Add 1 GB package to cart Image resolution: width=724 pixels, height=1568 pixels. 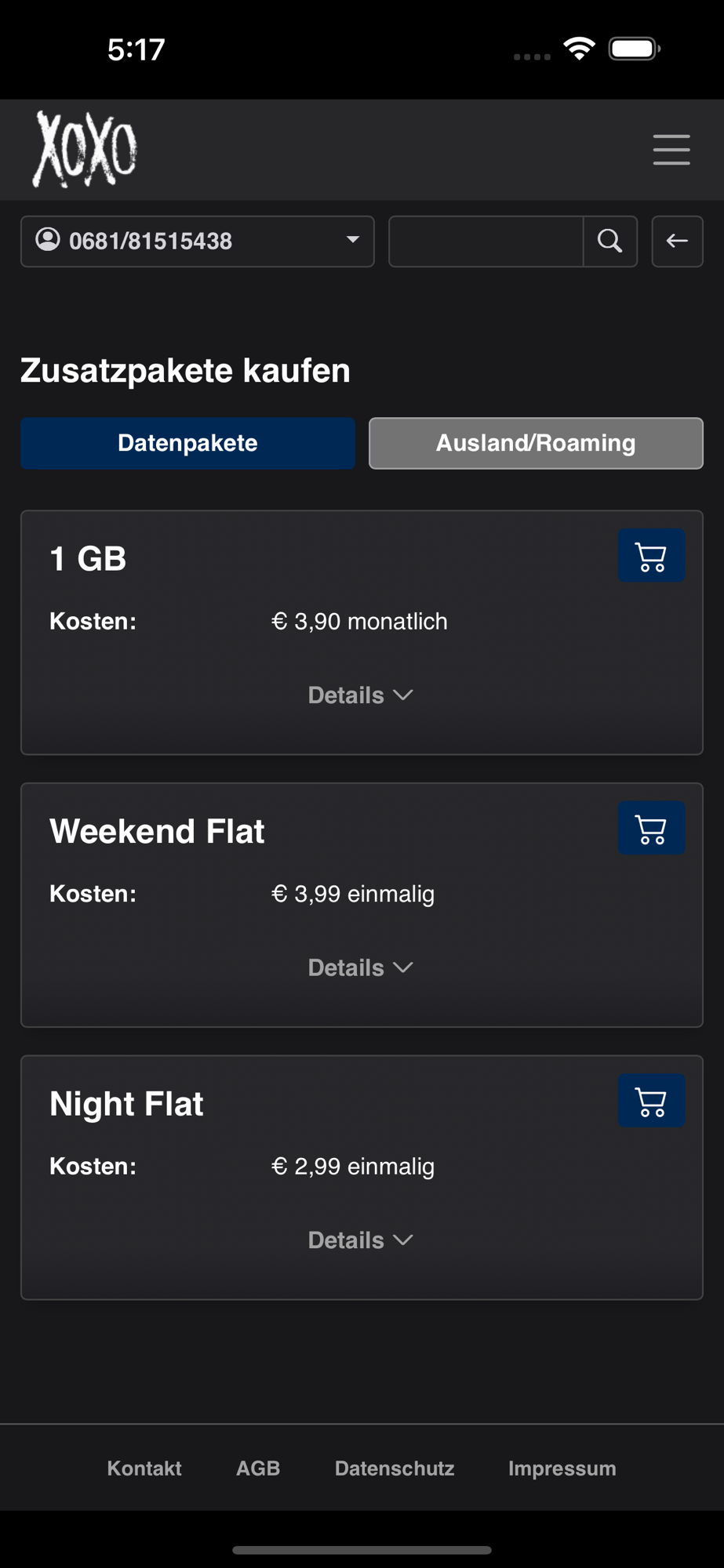tap(651, 557)
